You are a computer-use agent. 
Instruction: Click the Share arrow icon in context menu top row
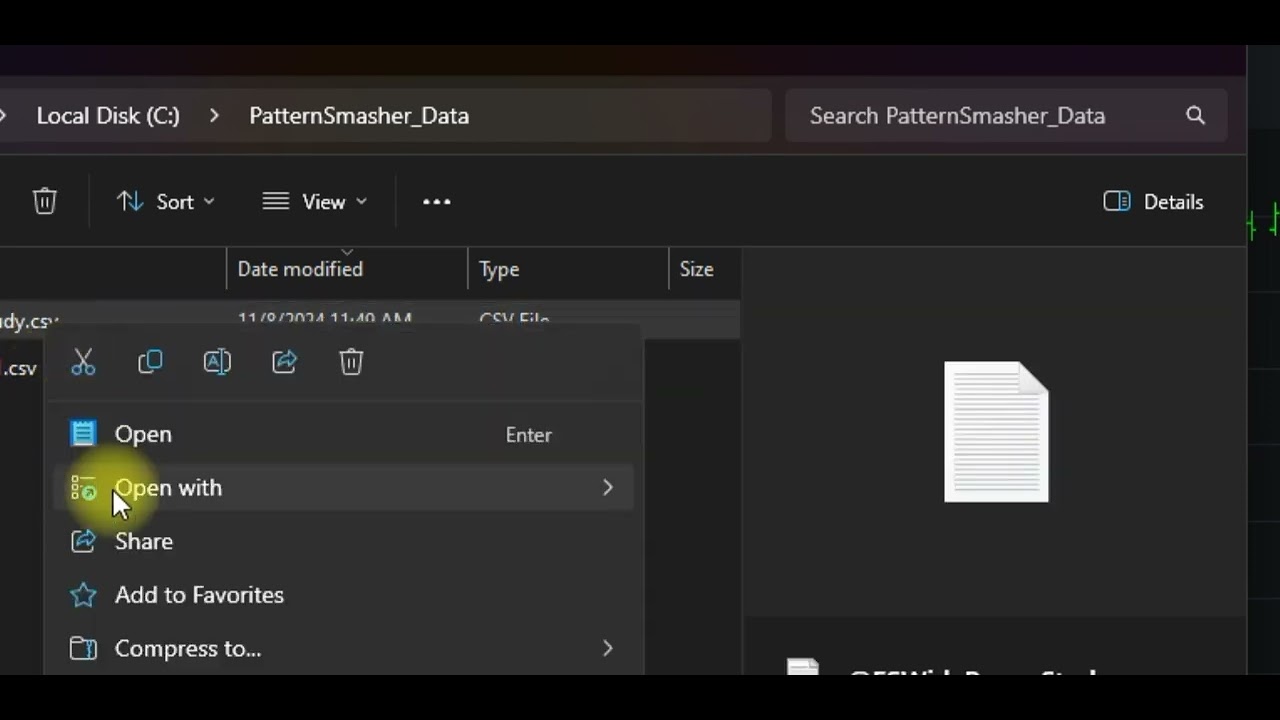284,362
